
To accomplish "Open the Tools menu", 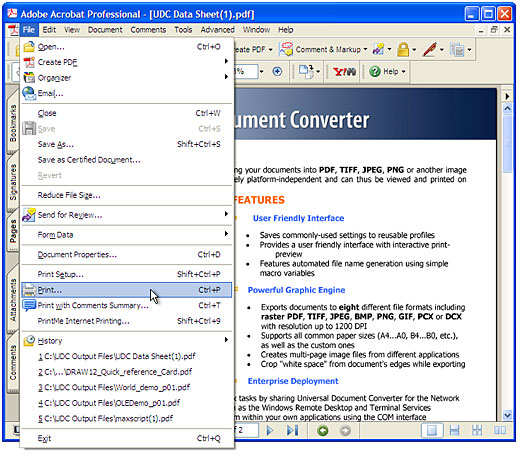I will tap(183, 30).
